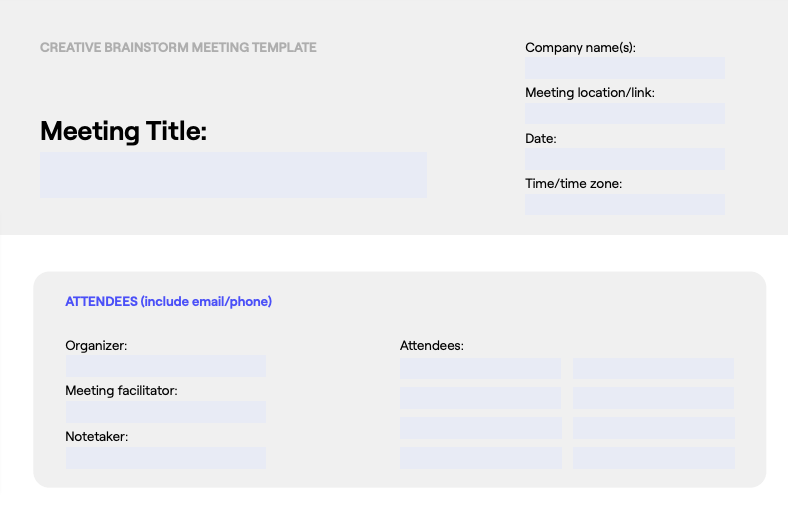Click the ATTENDEES (include email/phone) heading

click(168, 301)
